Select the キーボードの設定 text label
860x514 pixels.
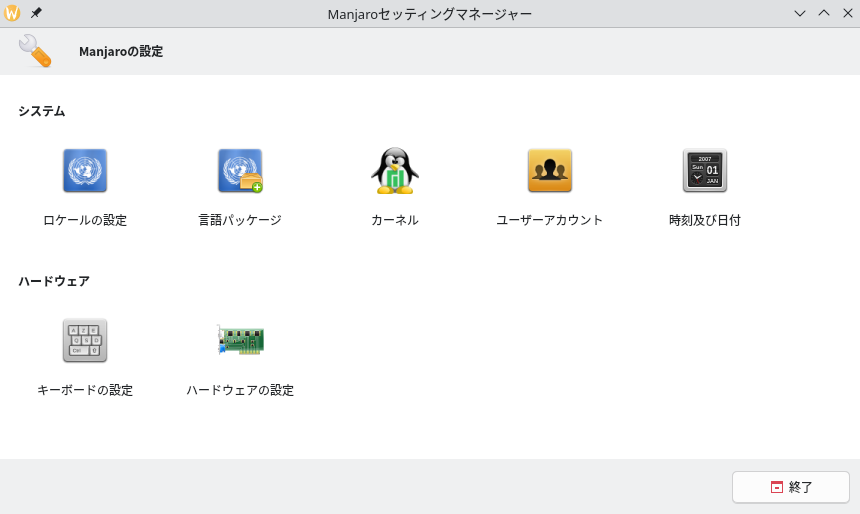85,390
